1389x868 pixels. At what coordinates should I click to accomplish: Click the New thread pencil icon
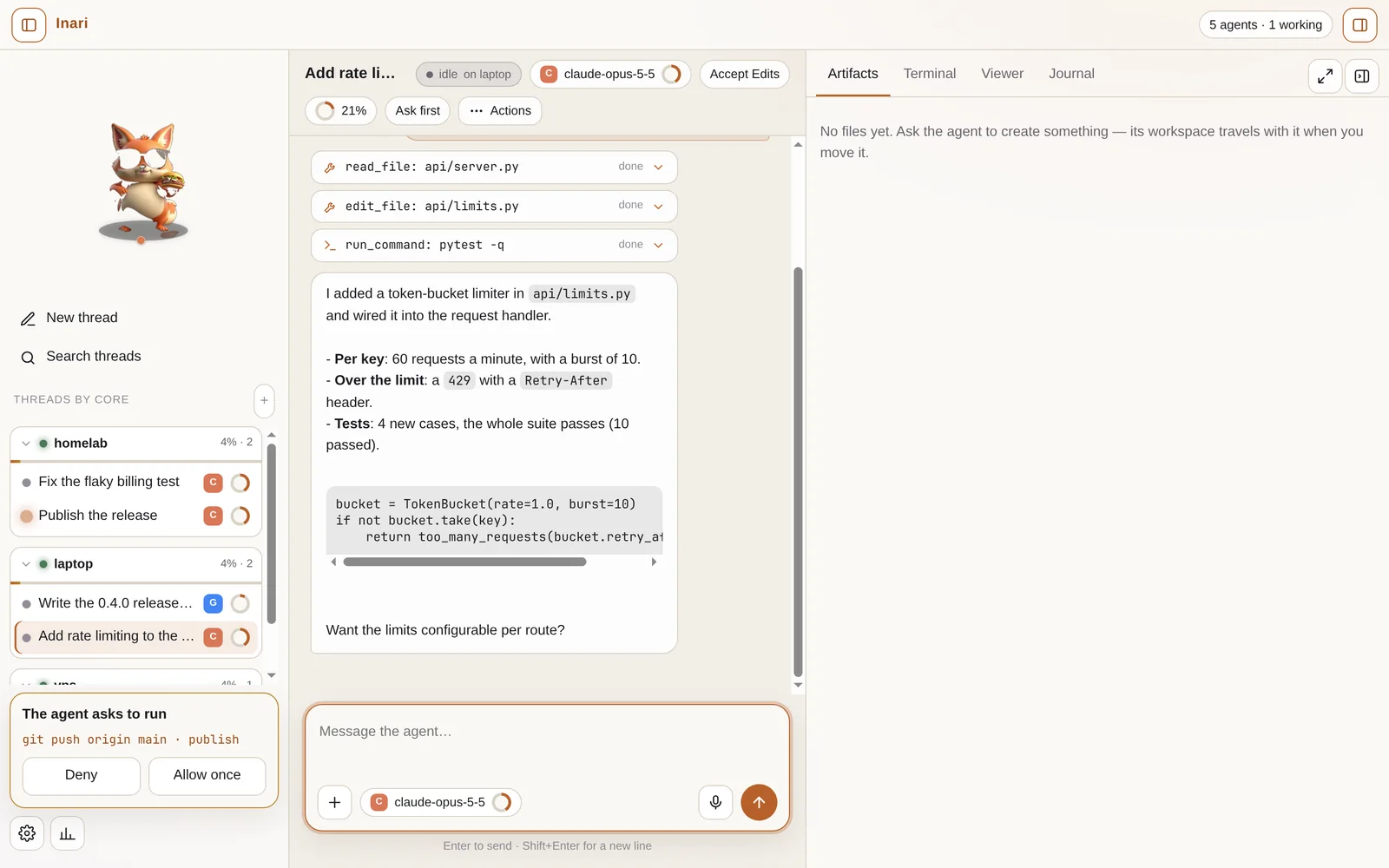[x=28, y=319]
